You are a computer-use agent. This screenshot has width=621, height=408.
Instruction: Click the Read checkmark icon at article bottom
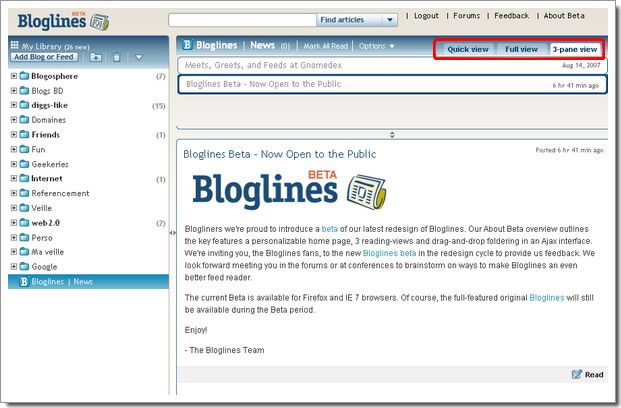577,374
